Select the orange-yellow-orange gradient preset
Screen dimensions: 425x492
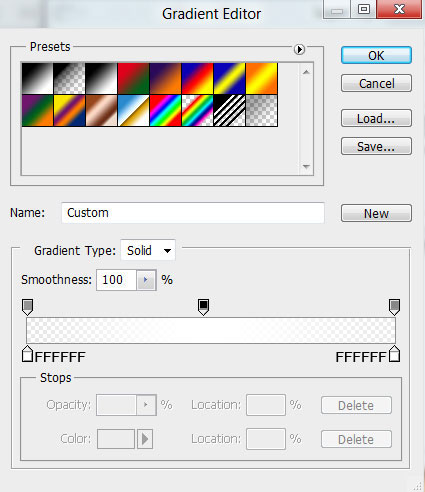[261, 78]
